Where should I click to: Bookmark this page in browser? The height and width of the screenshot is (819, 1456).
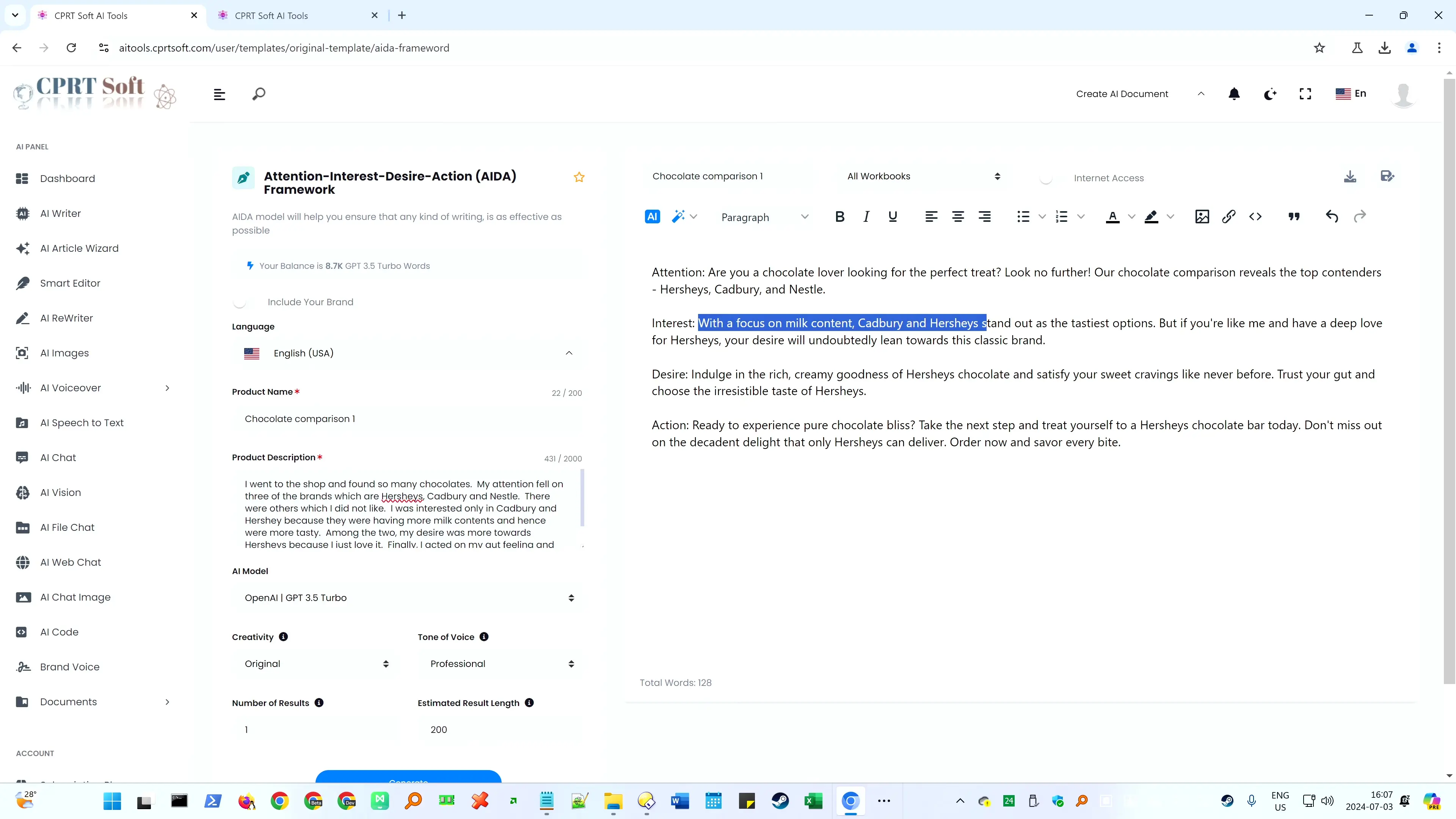pos(1319,48)
